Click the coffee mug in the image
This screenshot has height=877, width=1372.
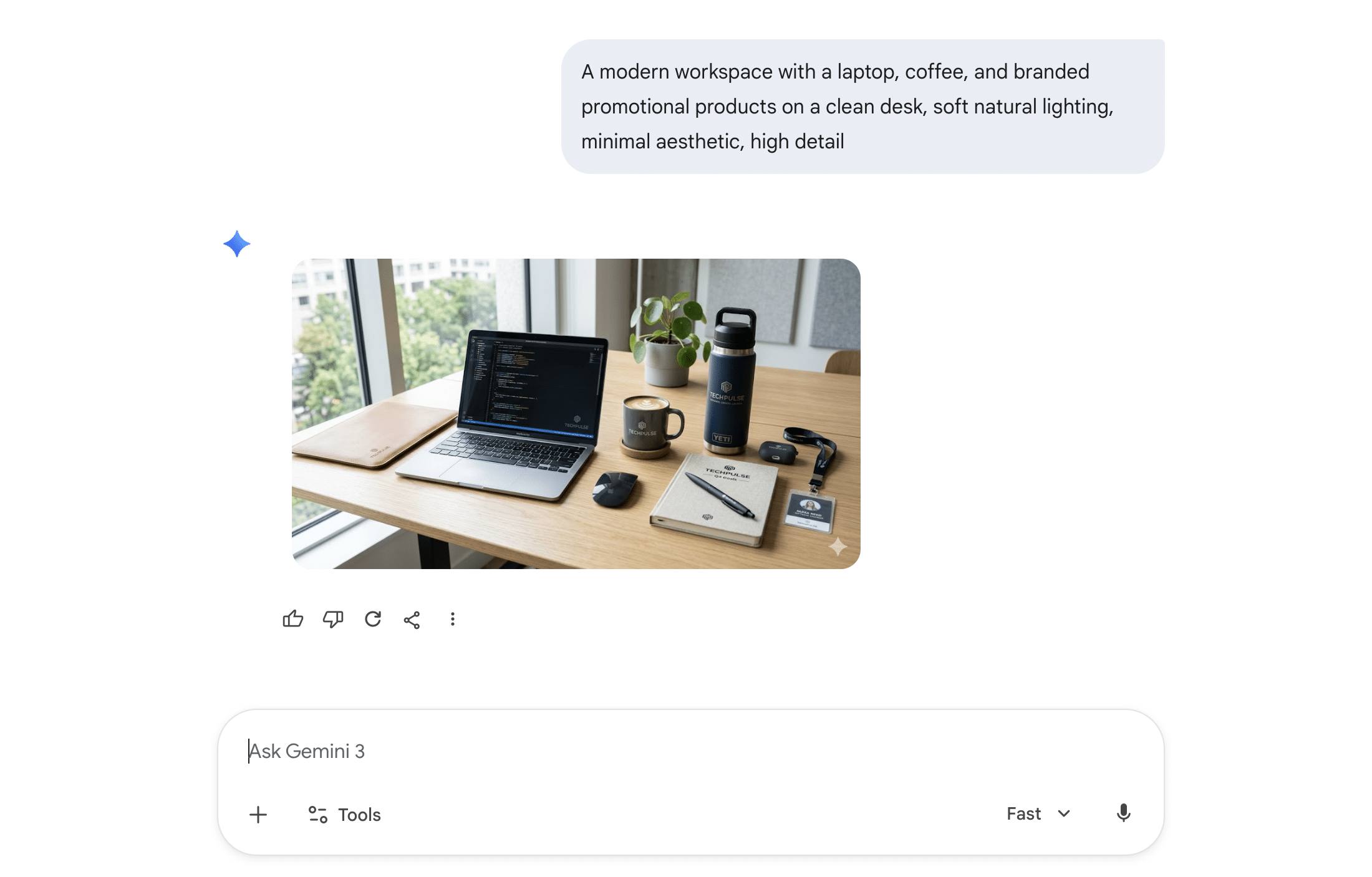(651, 424)
